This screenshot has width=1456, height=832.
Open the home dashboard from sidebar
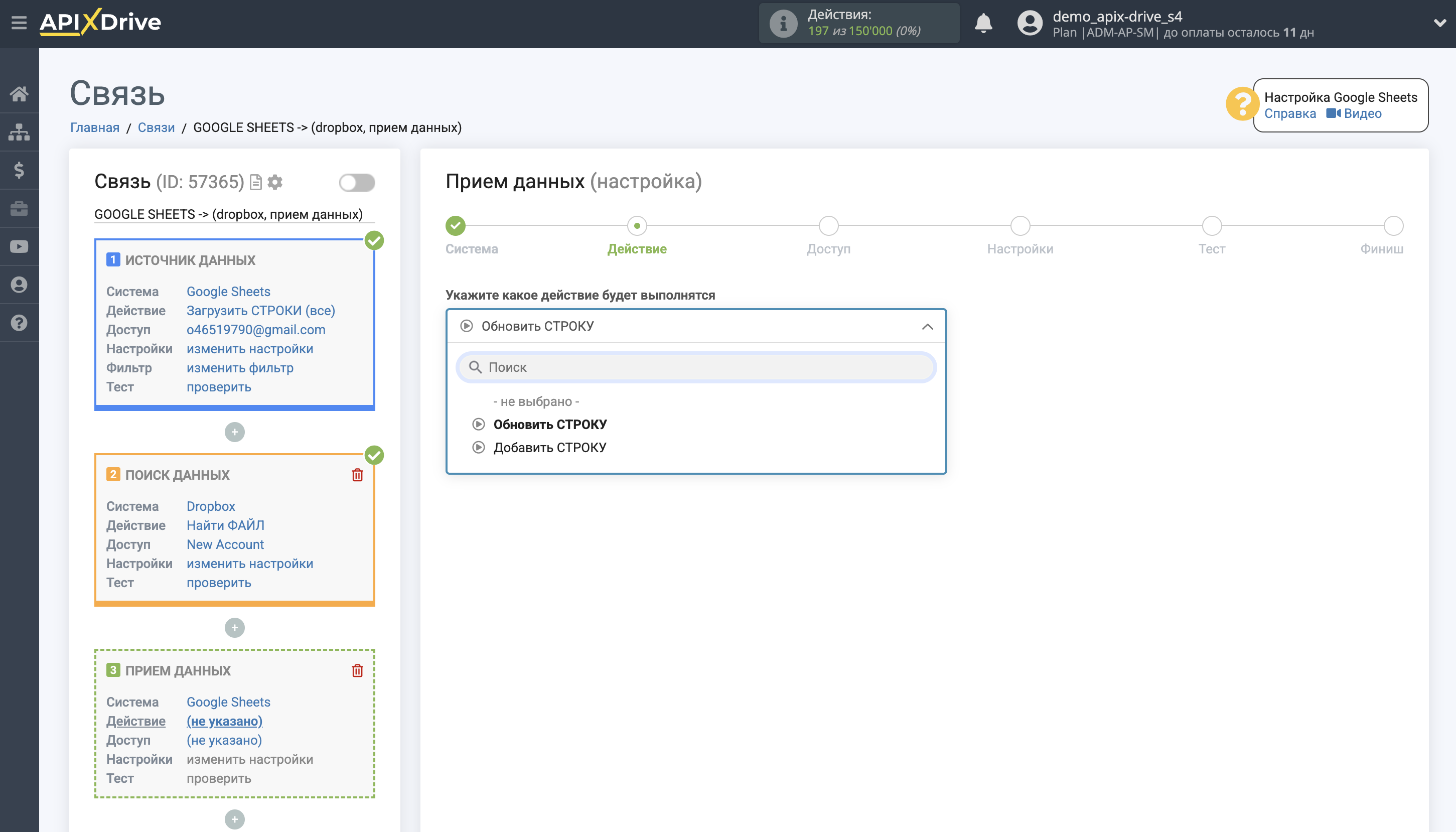pyautogui.click(x=19, y=94)
